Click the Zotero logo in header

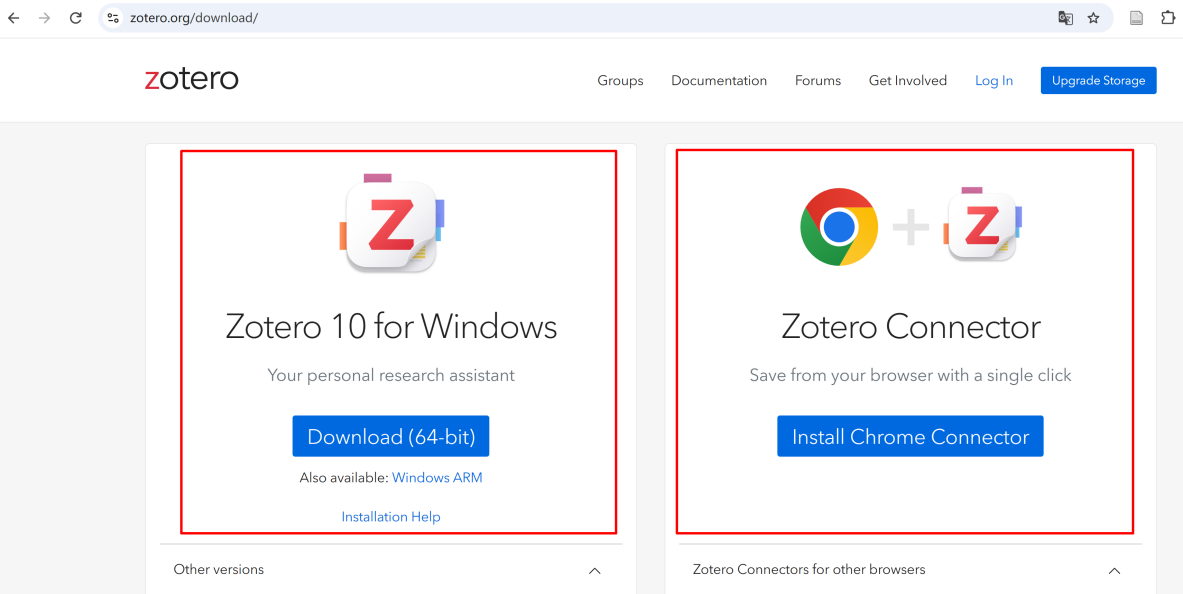[x=192, y=79]
